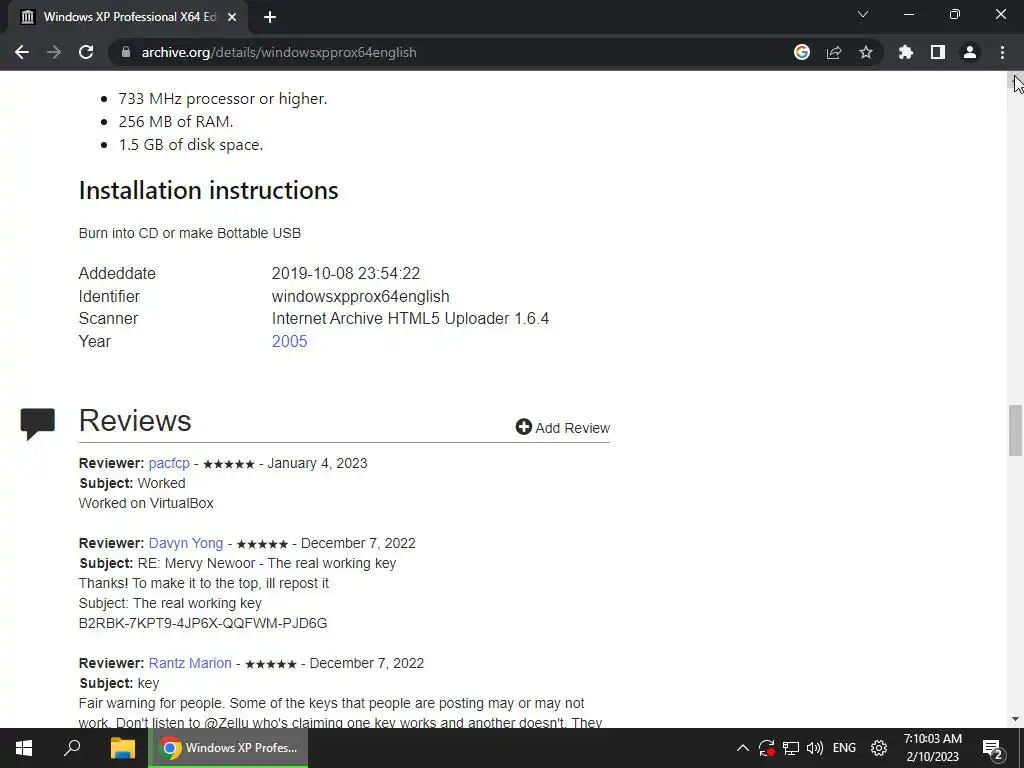
Task: View site information lock icon
Action: 126,52
